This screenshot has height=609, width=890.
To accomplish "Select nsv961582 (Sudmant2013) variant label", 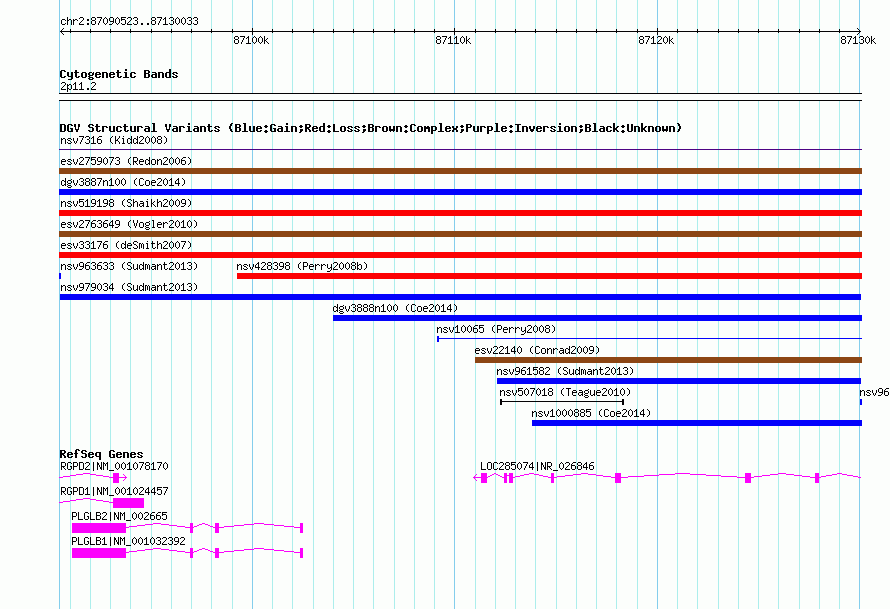I will 565,371.
